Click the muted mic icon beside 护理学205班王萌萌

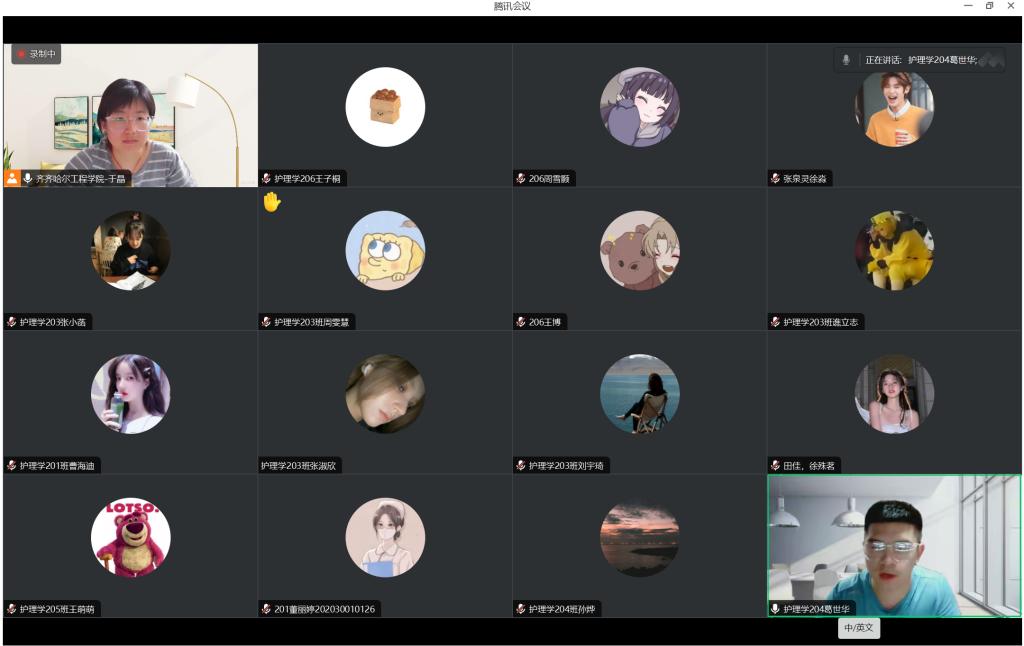point(12,609)
